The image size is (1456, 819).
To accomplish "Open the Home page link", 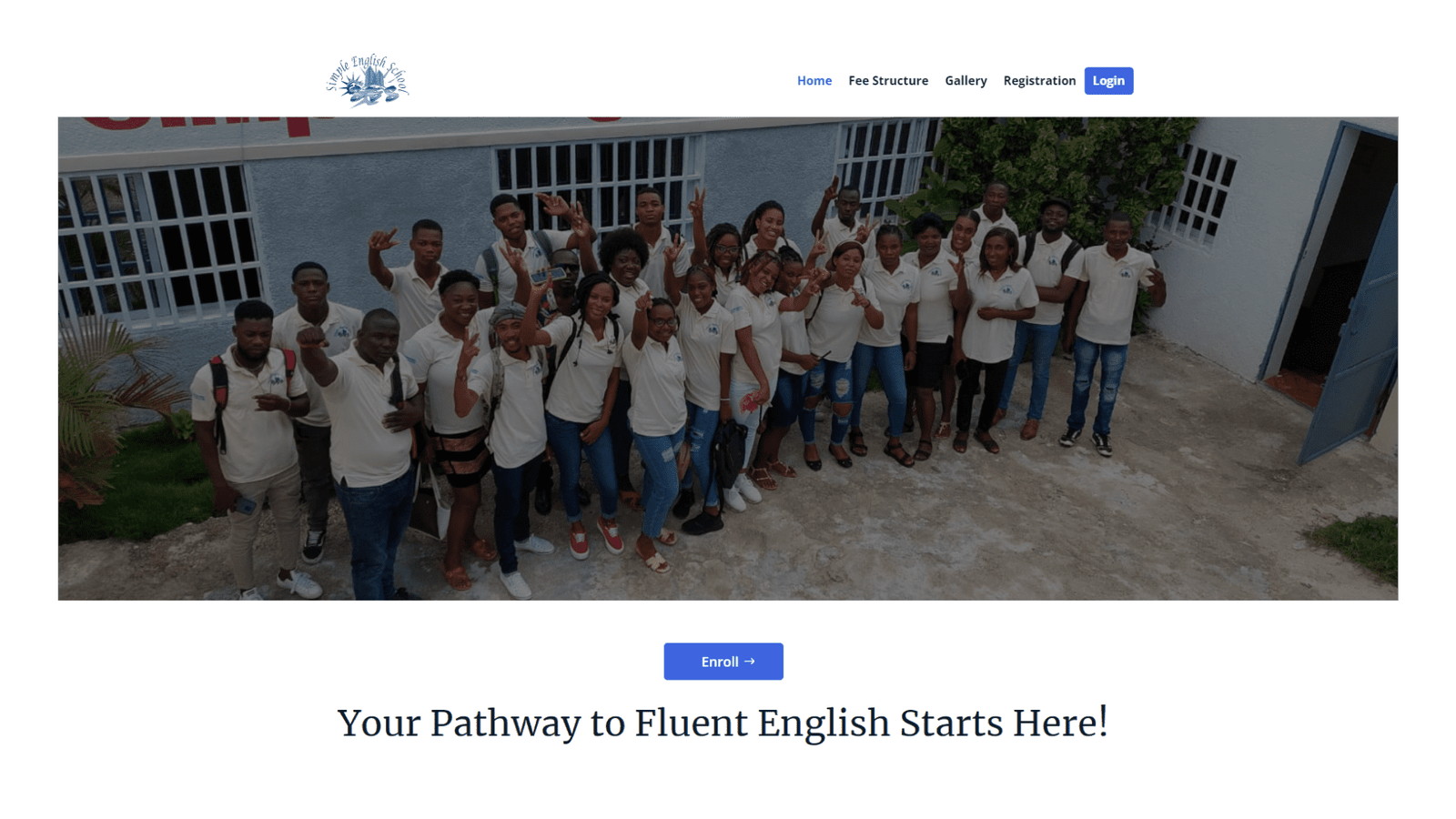I will [x=814, y=81].
